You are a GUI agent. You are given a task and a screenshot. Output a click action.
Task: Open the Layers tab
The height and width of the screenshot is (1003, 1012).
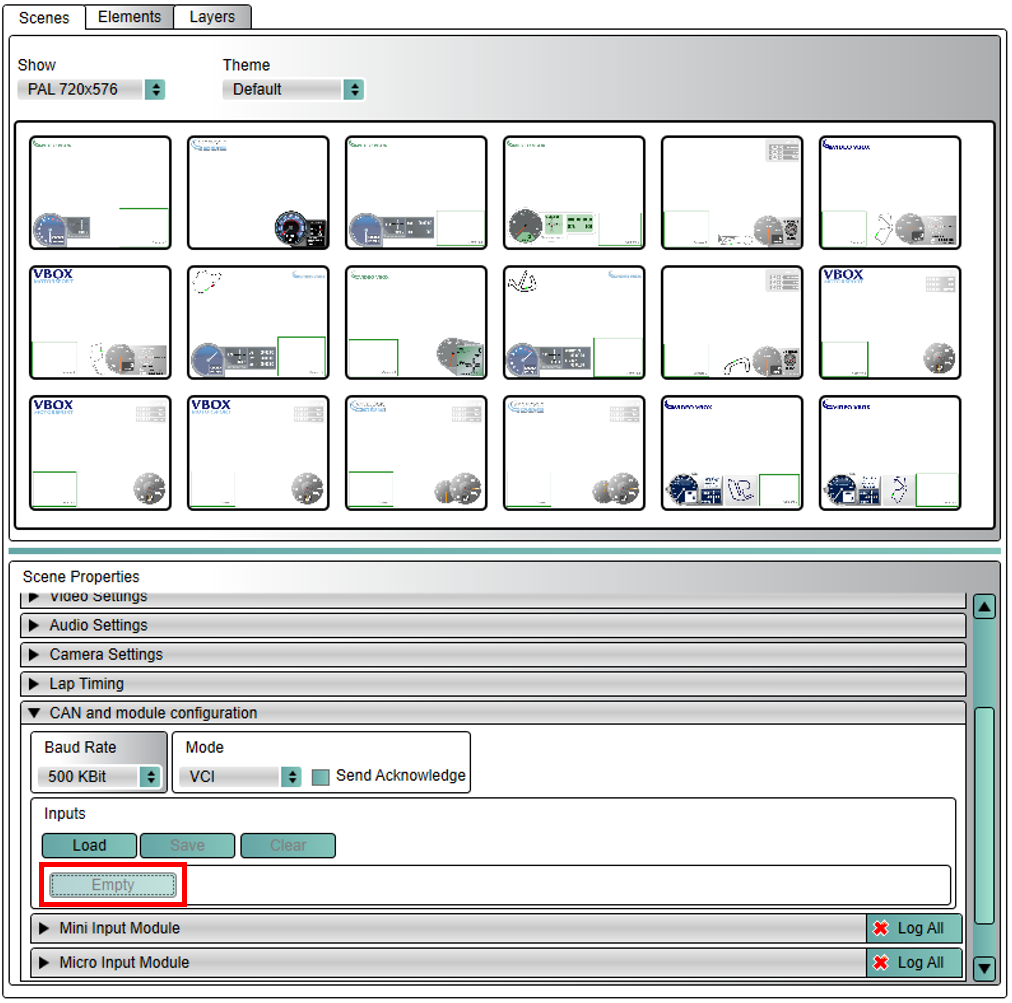point(212,17)
